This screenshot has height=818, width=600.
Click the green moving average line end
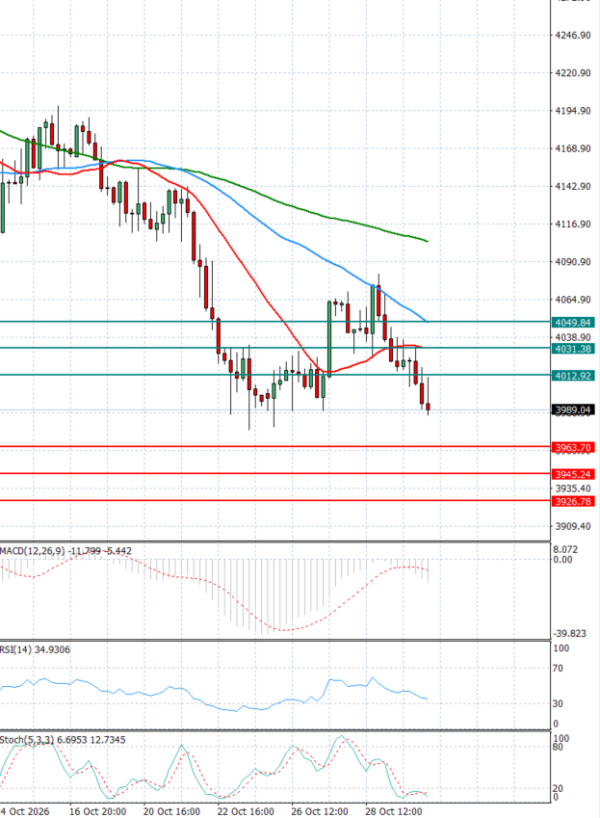[427, 241]
